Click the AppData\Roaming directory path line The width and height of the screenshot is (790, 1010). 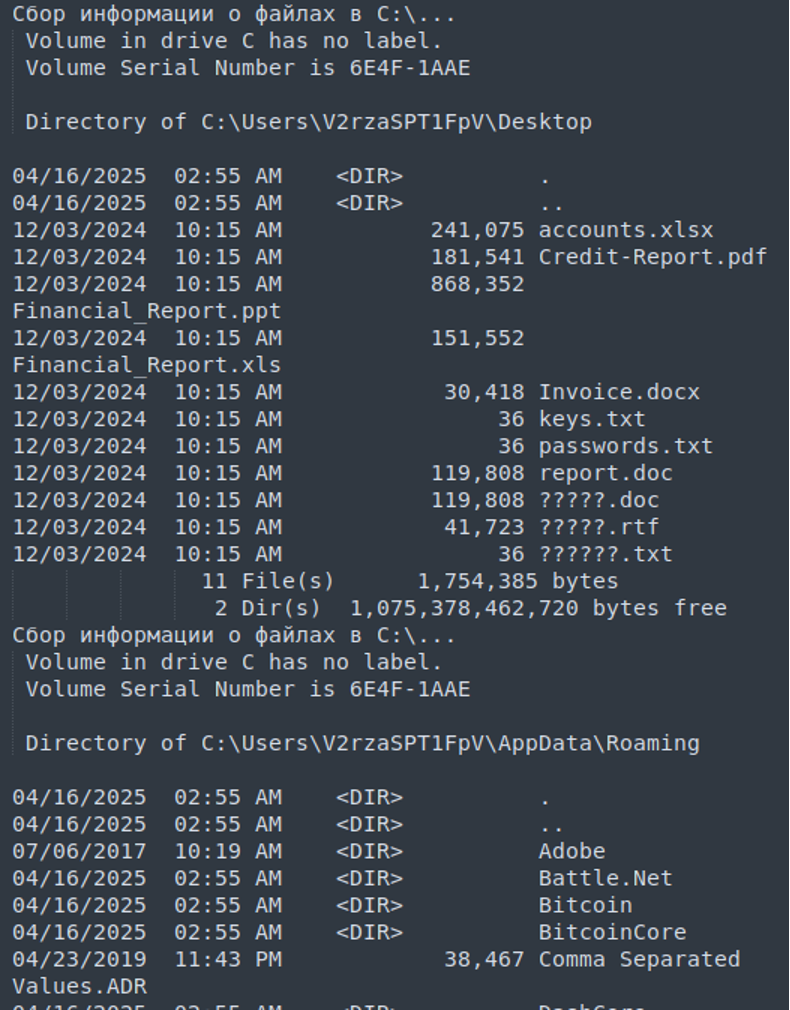click(362, 743)
